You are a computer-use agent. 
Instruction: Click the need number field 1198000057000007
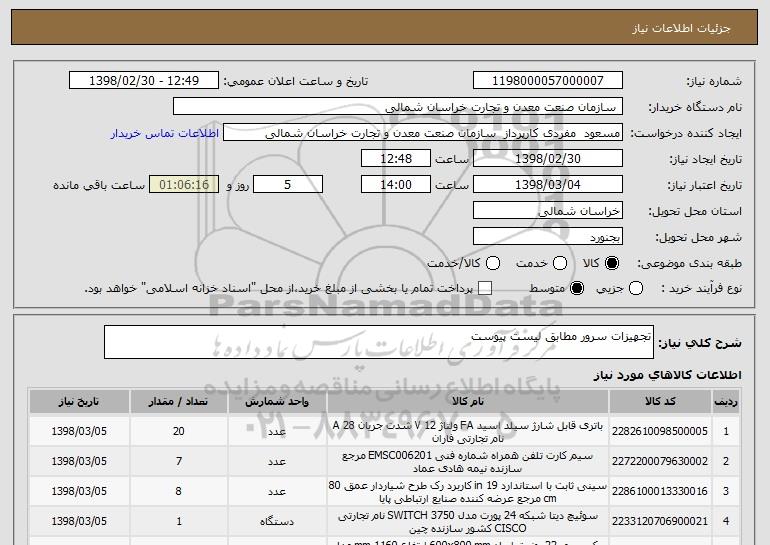pos(548,81)
